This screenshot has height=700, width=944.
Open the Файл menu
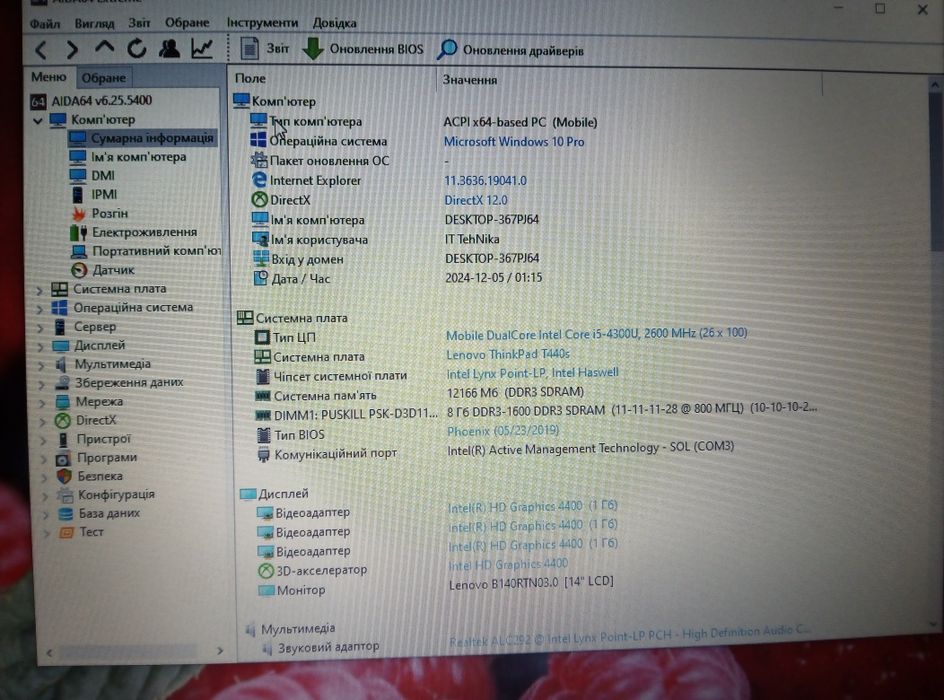pos(45,23)
